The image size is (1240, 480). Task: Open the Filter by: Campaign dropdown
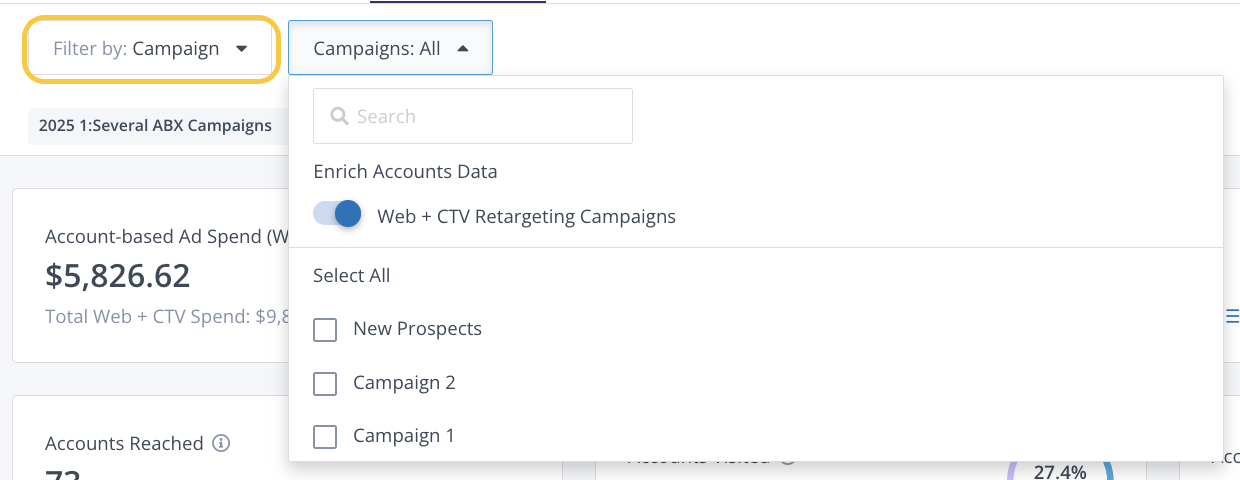coord(150,49)
